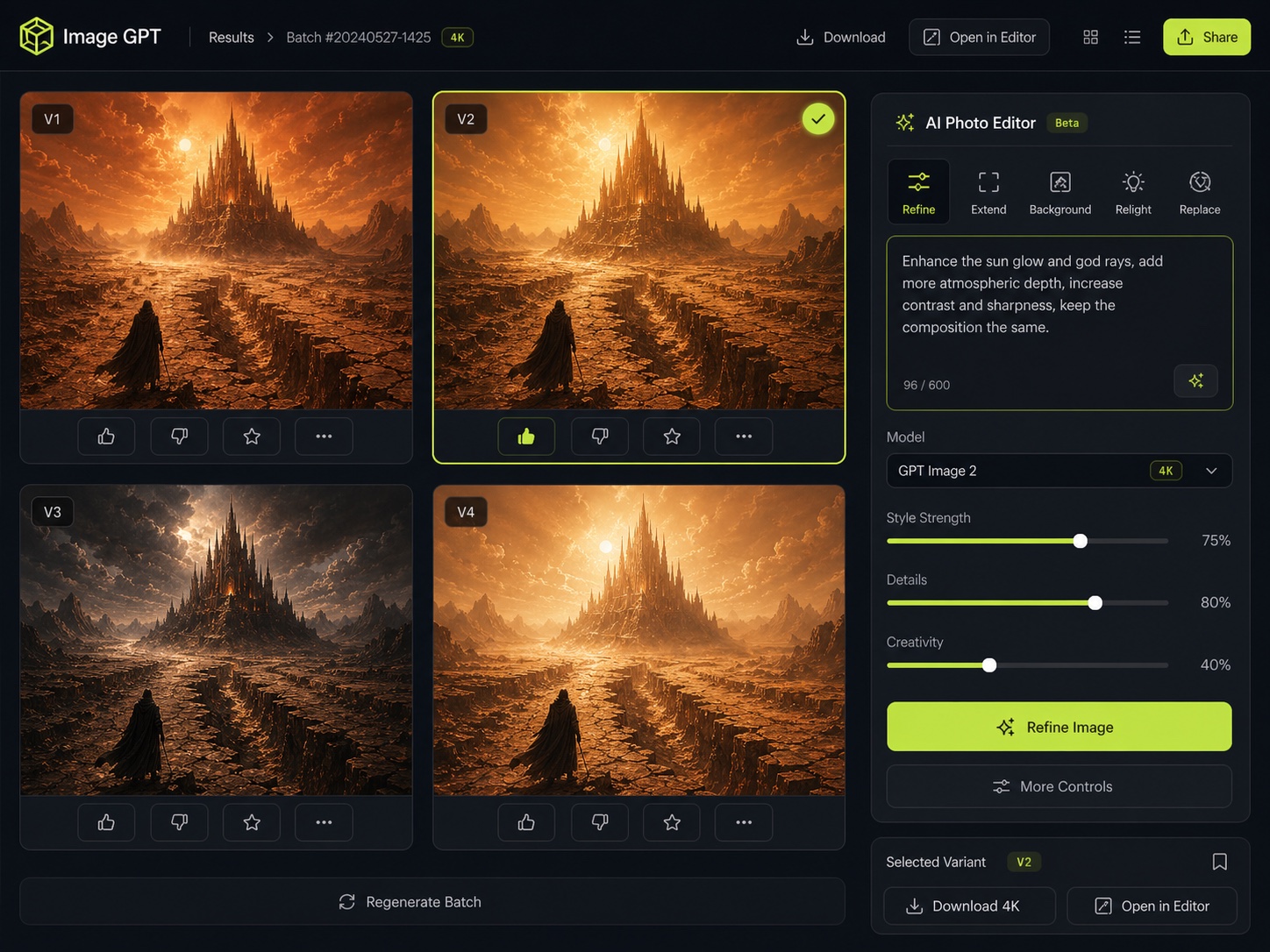Open the Extend tab
1270x952 pixels.
(x=988, y=192)
